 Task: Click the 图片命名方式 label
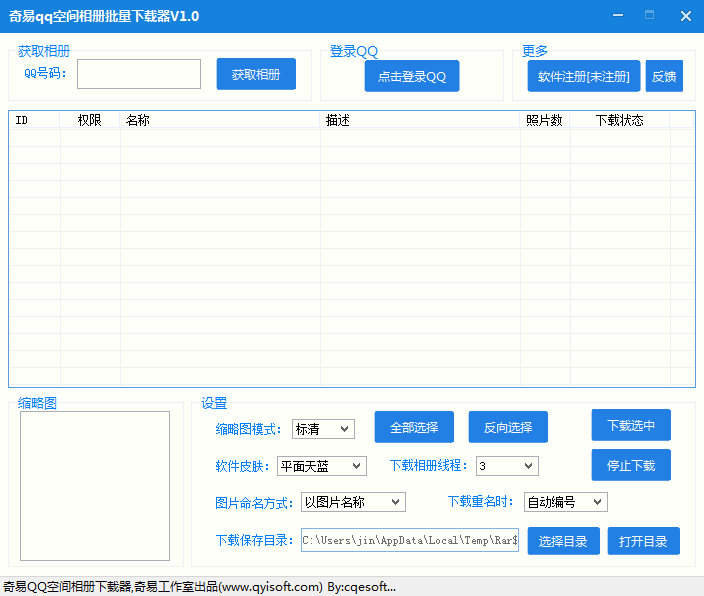tap(254, 503)
